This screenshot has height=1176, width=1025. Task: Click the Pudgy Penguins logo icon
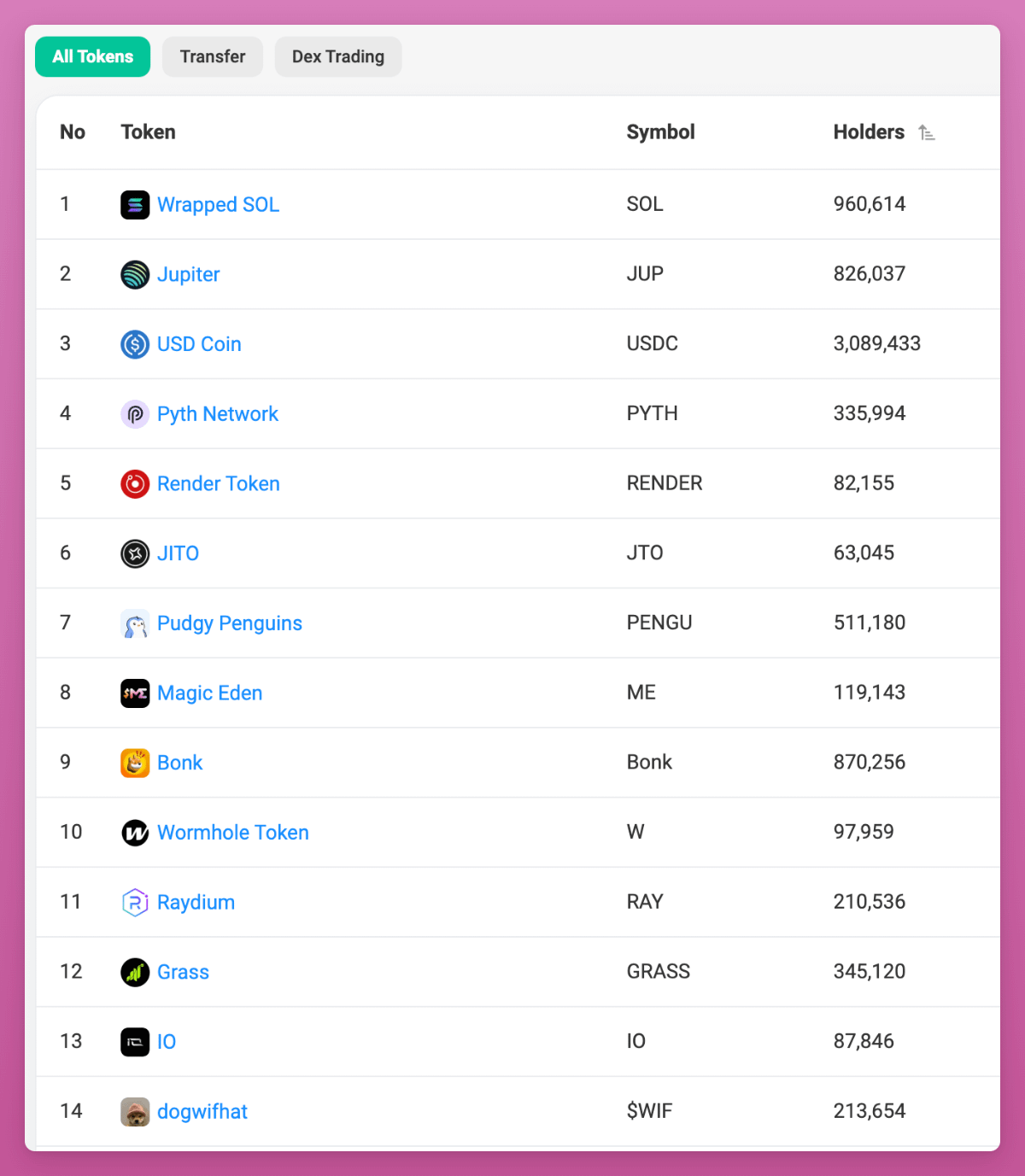coord(135,623)
